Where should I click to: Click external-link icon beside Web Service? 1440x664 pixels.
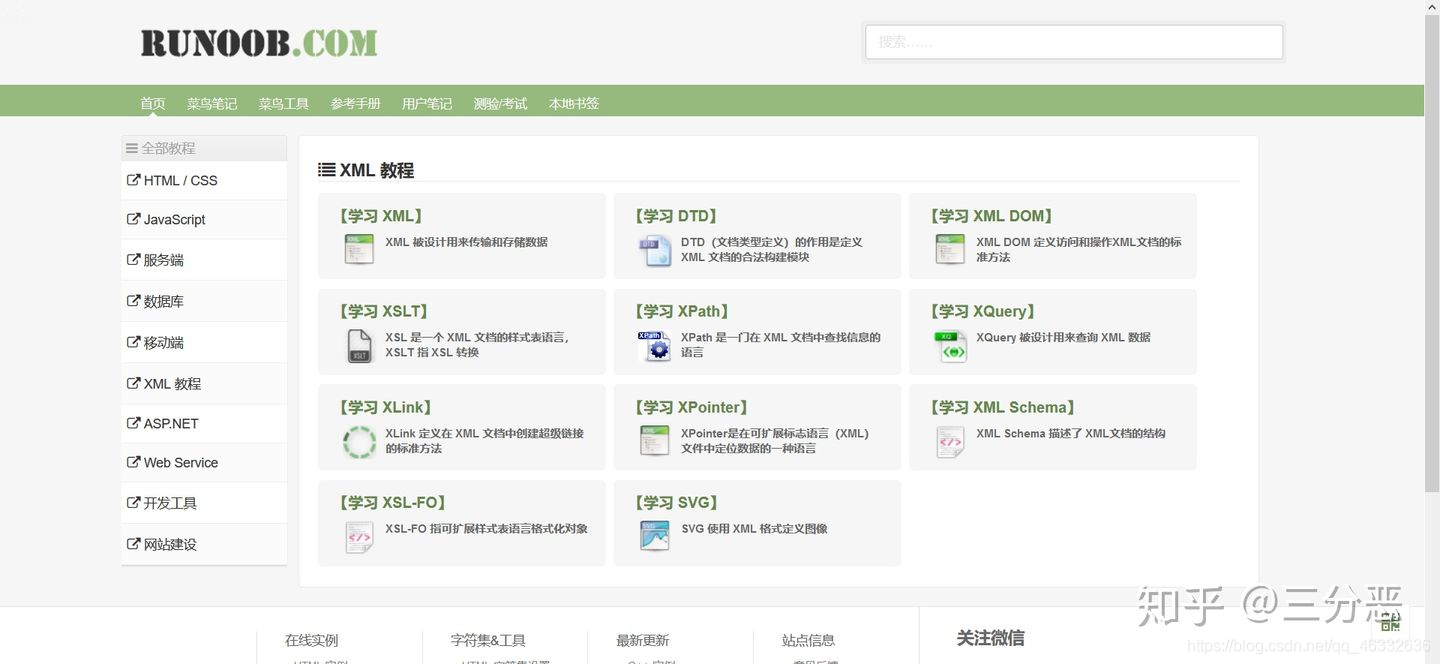(x=133, y=462)
